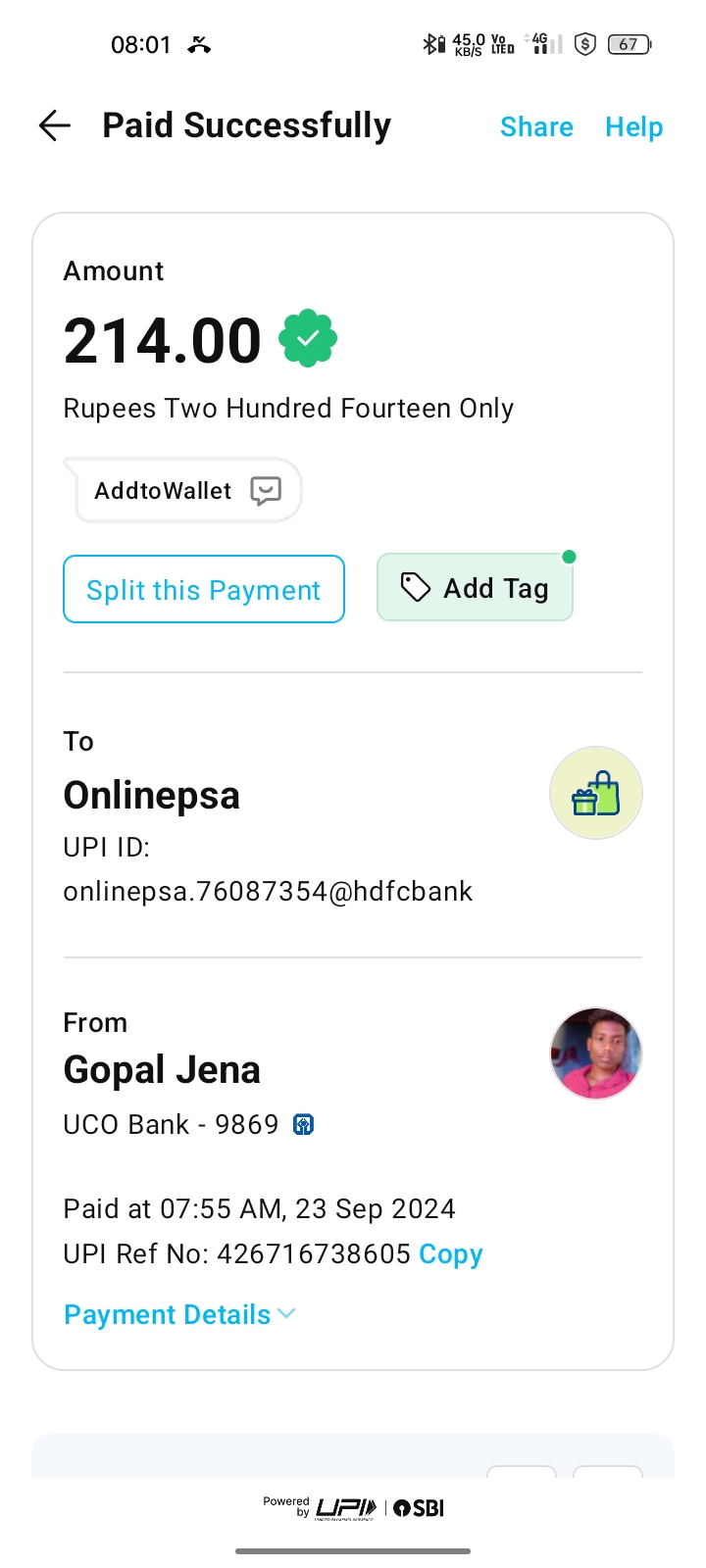Tap the back arrow icon
This screenshot has width=706, height=1568.
click(x=55, y=125)
